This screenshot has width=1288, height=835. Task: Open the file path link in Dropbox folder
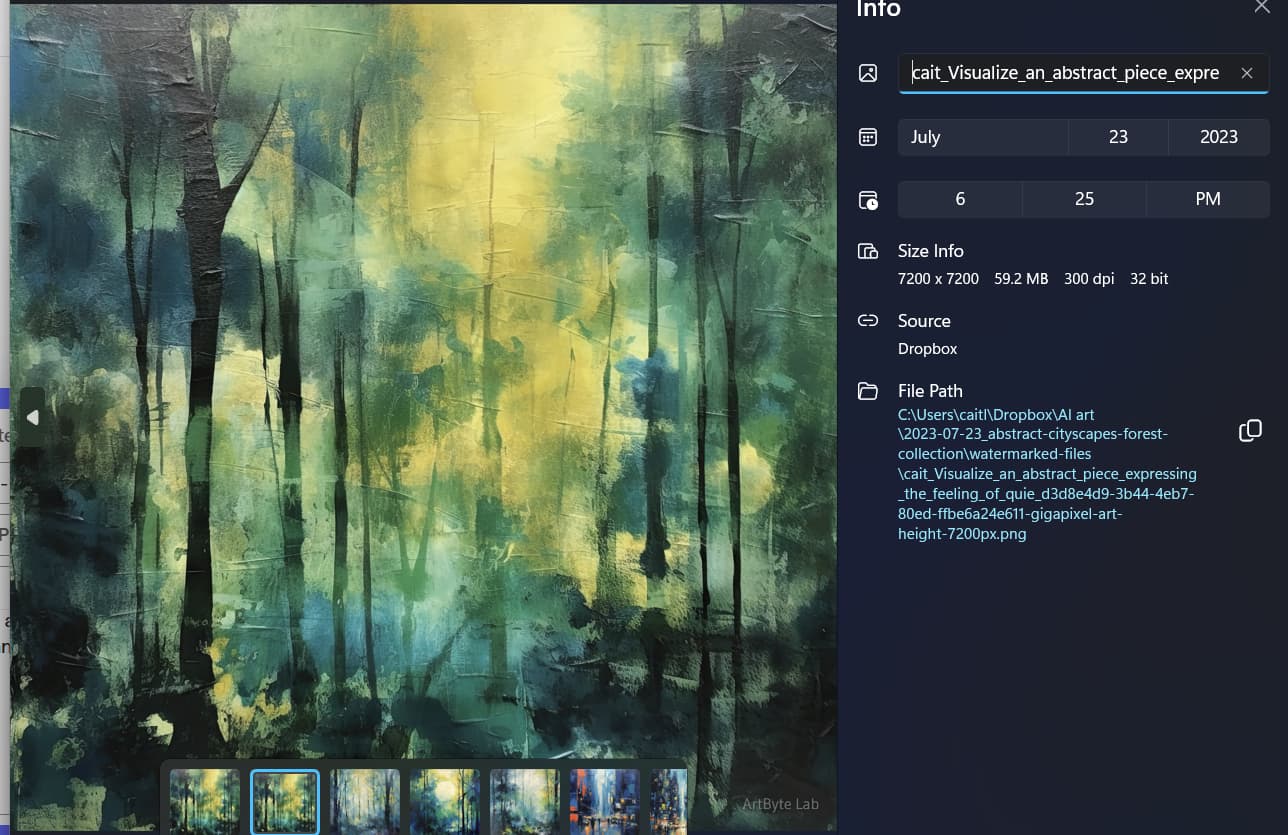1046,474
